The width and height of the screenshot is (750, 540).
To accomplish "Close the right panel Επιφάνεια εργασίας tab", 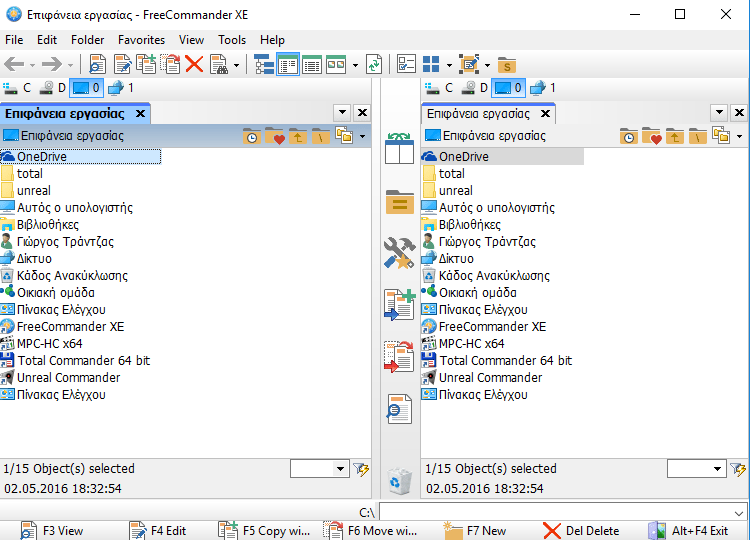I will [545, 114].
